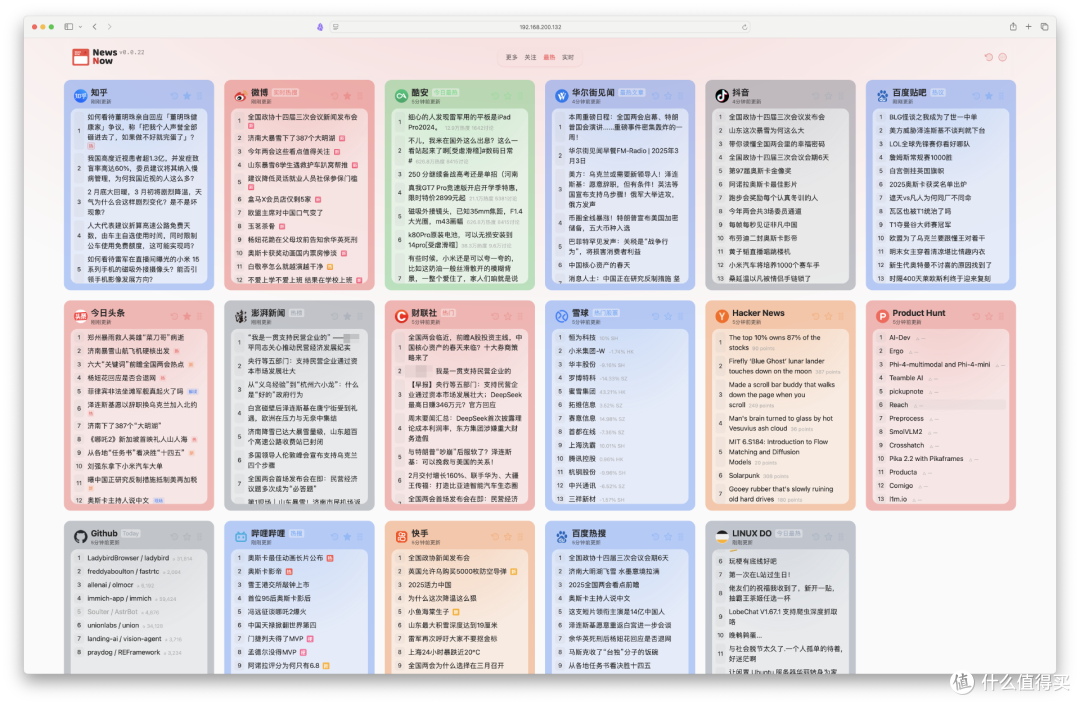Toggle the browser sidebar
This screenshot has width=1080, height=705.
click(x=69, y=27)
